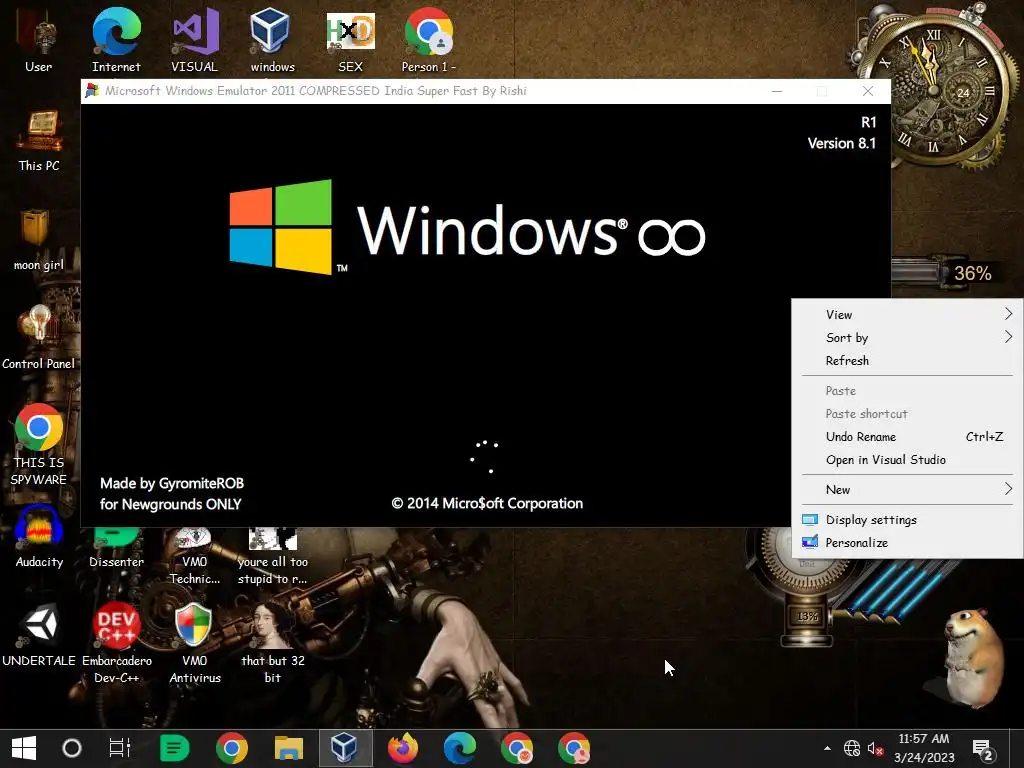Choose Undo Rename in context menu
The width and height of the screenshot is (1024, 768).
(908, 437)
